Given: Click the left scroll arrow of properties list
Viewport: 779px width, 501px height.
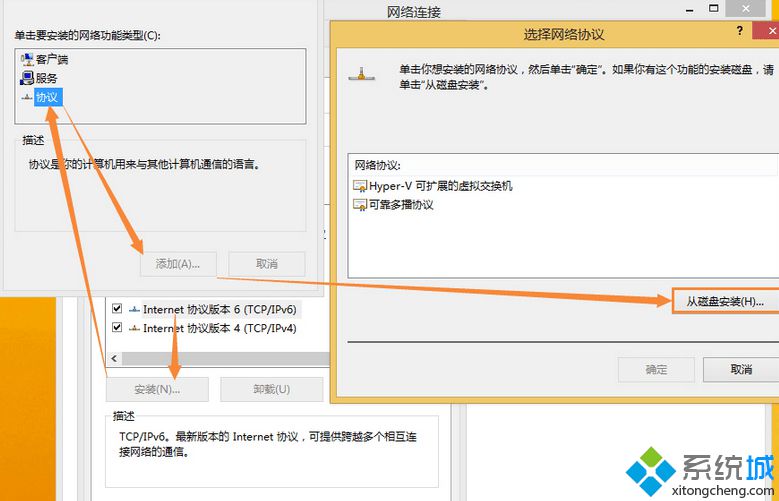Looking at the screenshot, I should 114,358.
